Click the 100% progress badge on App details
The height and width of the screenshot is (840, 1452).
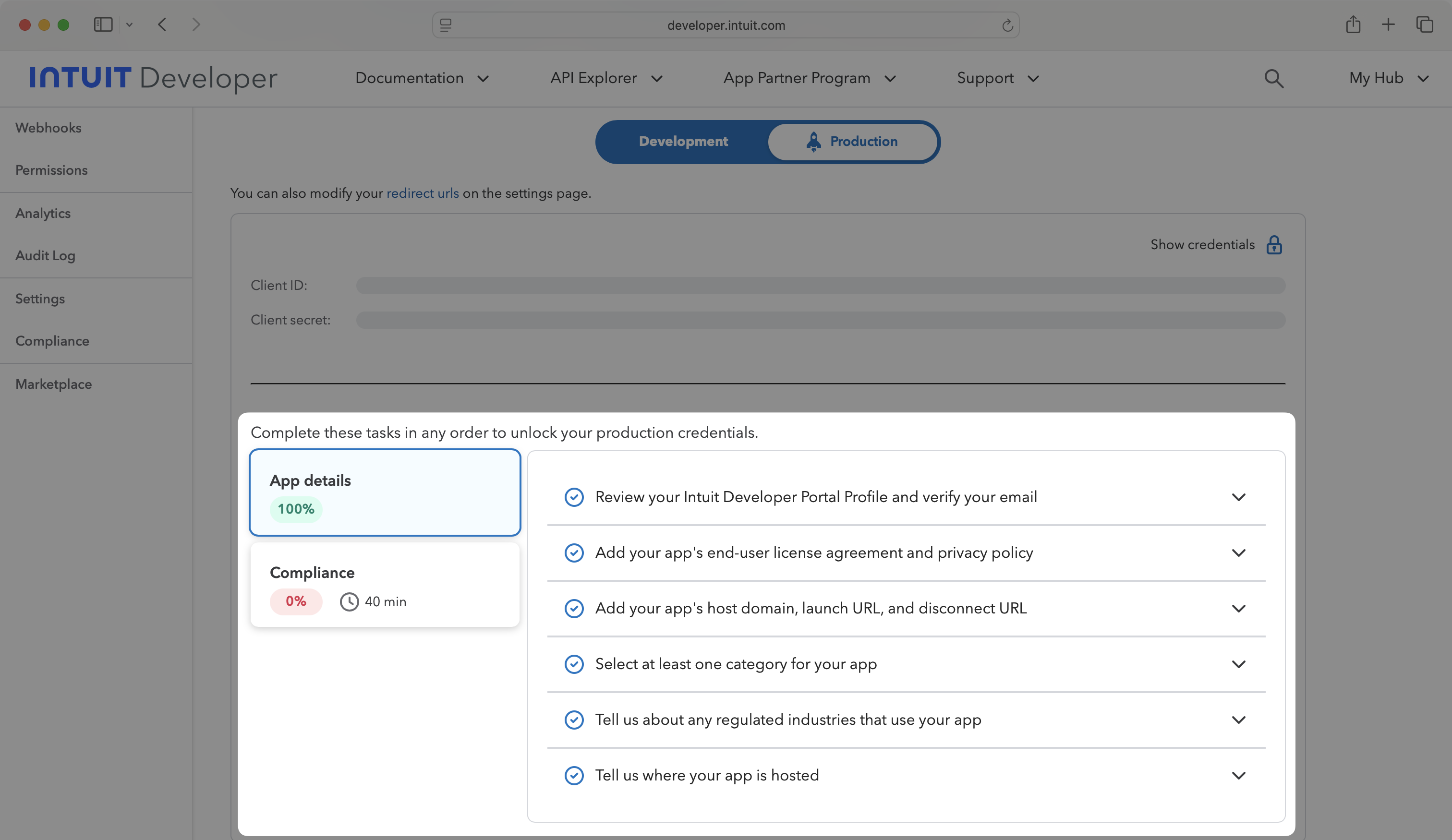click(x=296, y=509)
